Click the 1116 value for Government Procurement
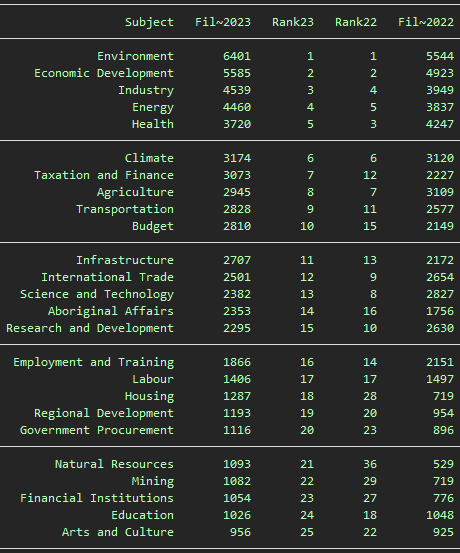The image size is (460, 553). [x=237, y=430]
